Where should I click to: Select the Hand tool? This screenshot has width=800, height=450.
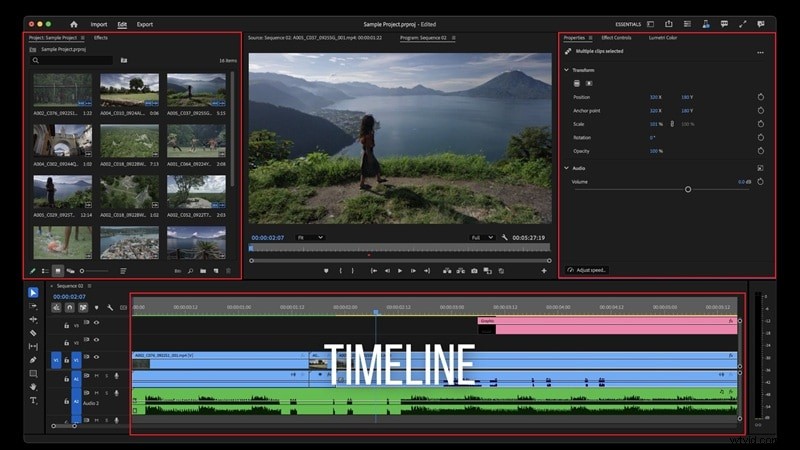coord(33,387)
